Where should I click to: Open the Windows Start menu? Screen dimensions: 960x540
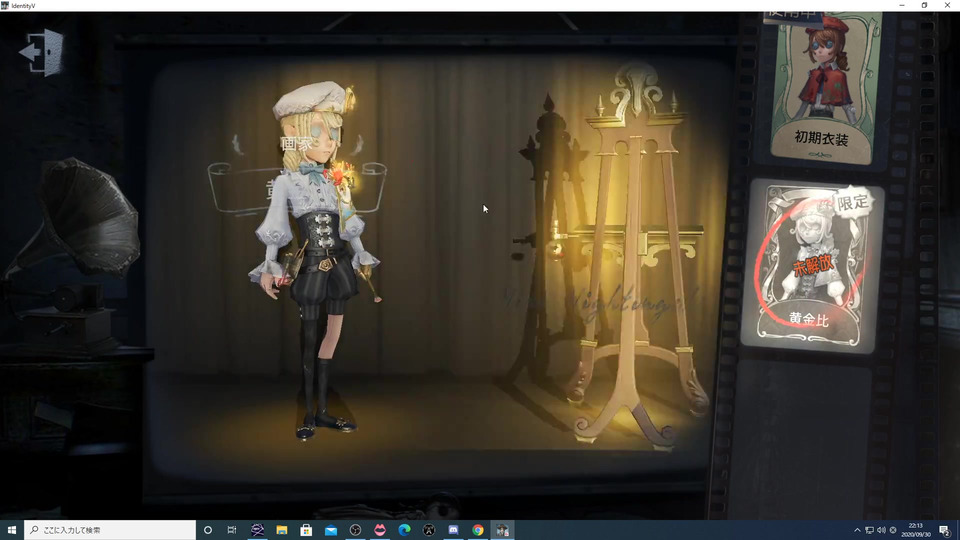coord(12,530)
